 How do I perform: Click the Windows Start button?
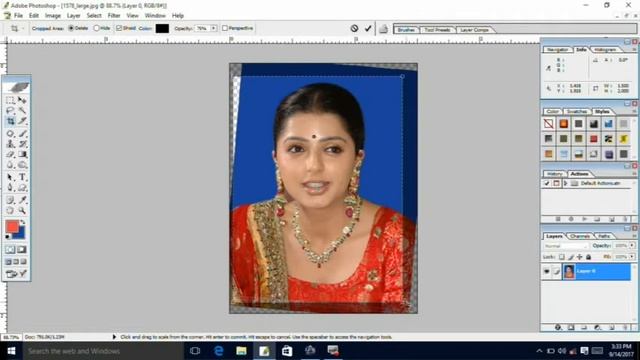point(11,351)
